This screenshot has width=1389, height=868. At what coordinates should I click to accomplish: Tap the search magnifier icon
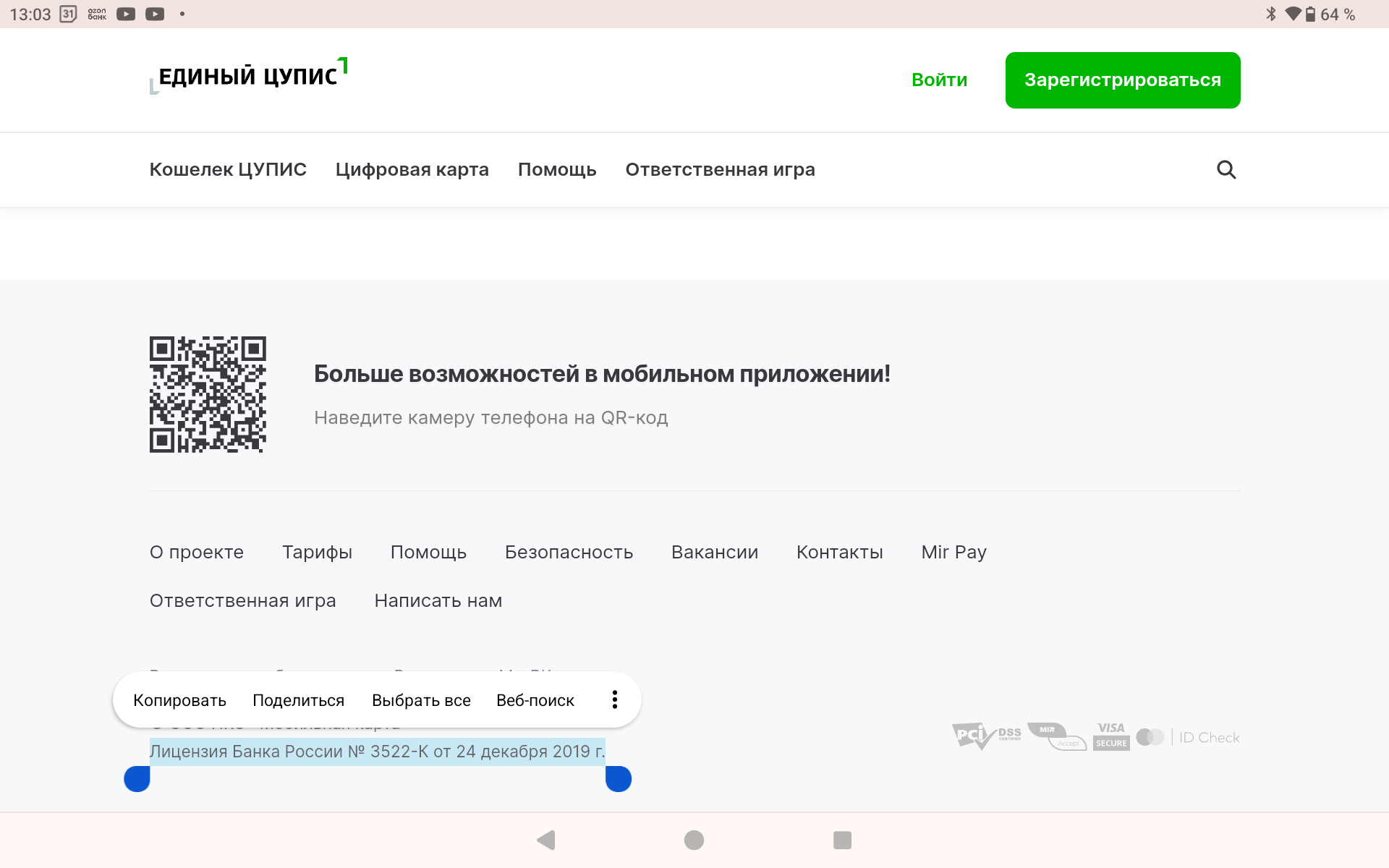[x=1226, y=169]
